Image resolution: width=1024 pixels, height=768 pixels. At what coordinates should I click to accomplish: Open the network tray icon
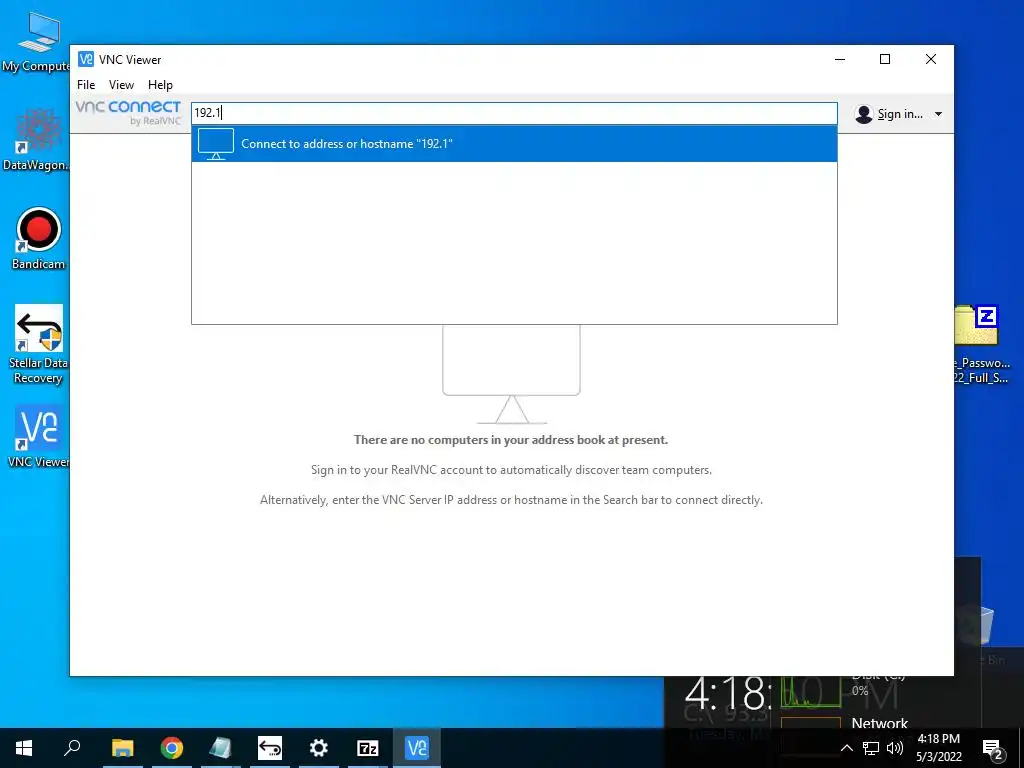pyautogui.click(x=871, y=748)
